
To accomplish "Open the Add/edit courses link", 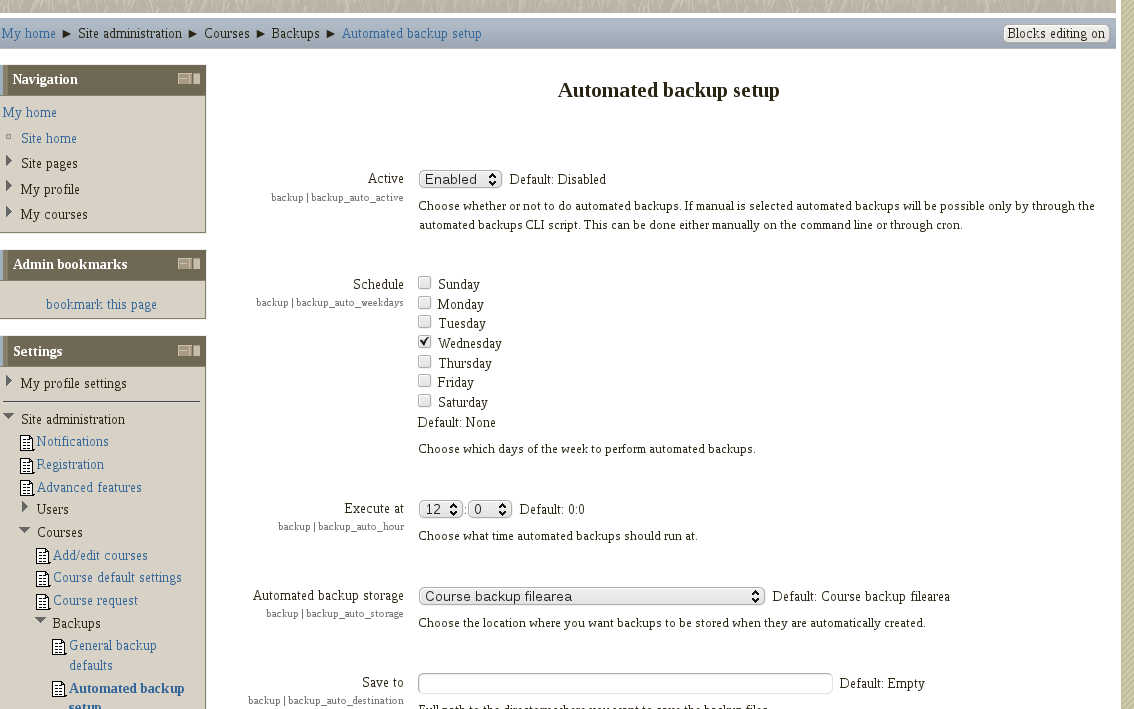I will pos(100,556).
